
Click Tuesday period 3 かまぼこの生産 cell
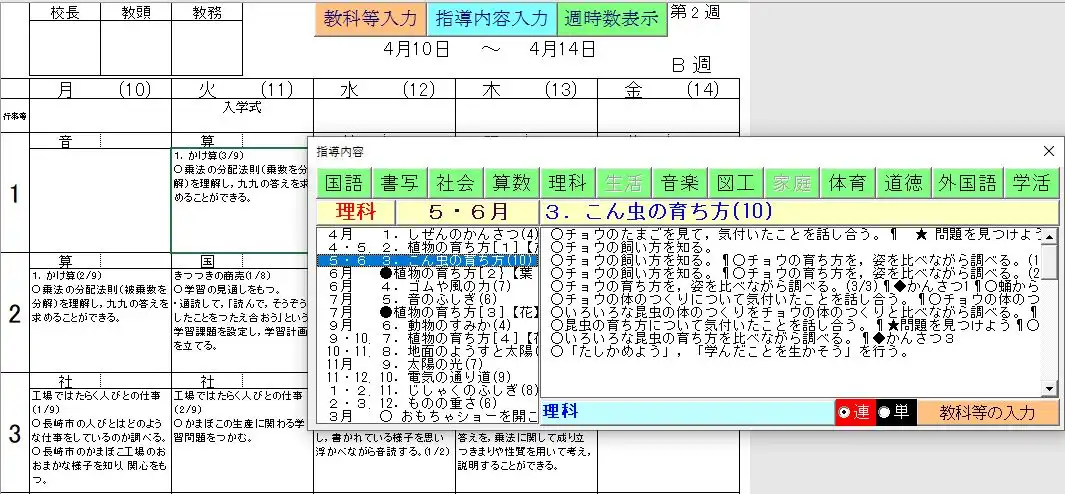[x=242, y=440]
